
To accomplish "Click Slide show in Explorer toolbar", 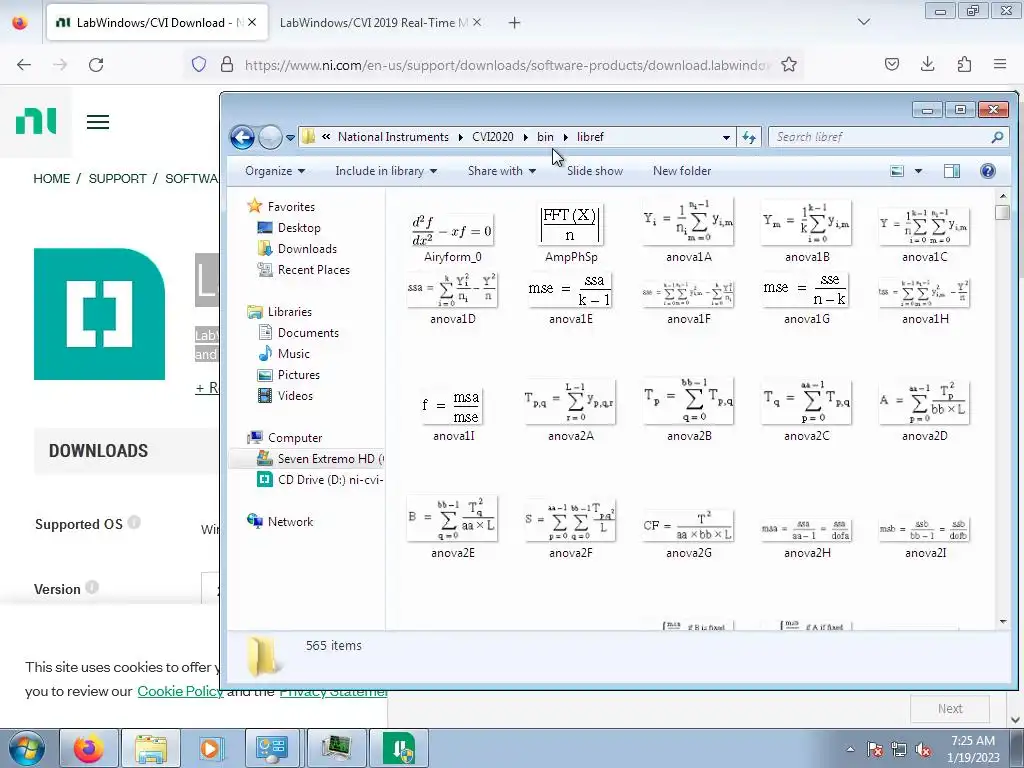I will (x=594, y=171).
